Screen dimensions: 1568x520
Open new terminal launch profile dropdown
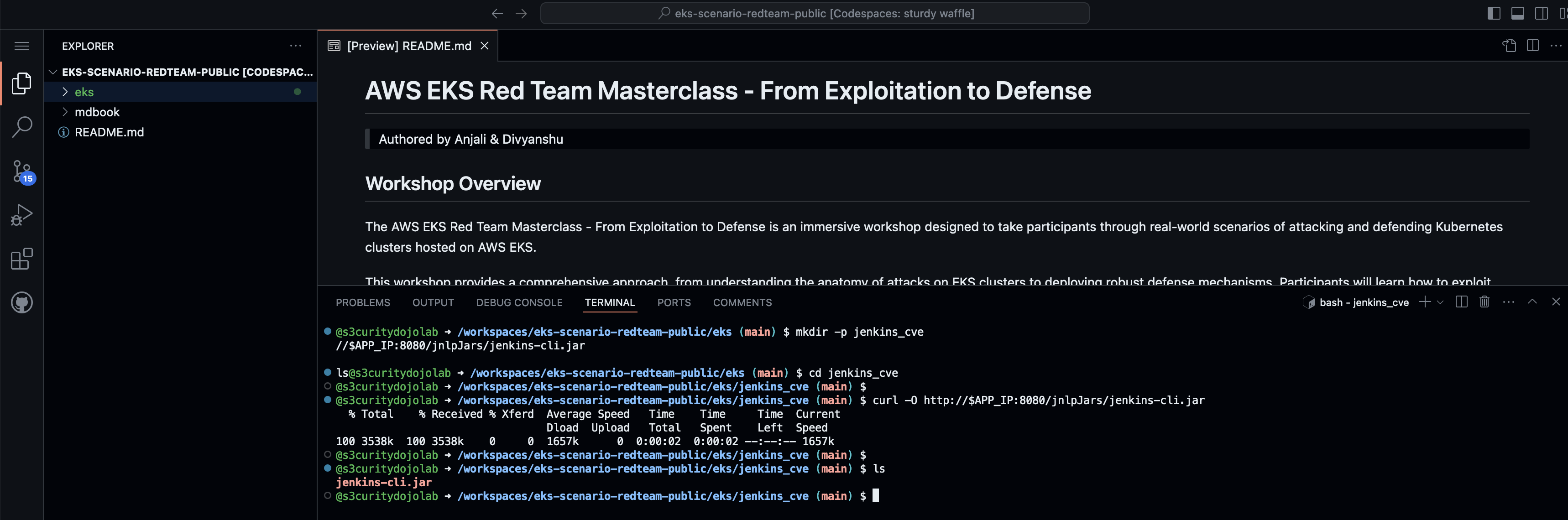(1440, 302)
